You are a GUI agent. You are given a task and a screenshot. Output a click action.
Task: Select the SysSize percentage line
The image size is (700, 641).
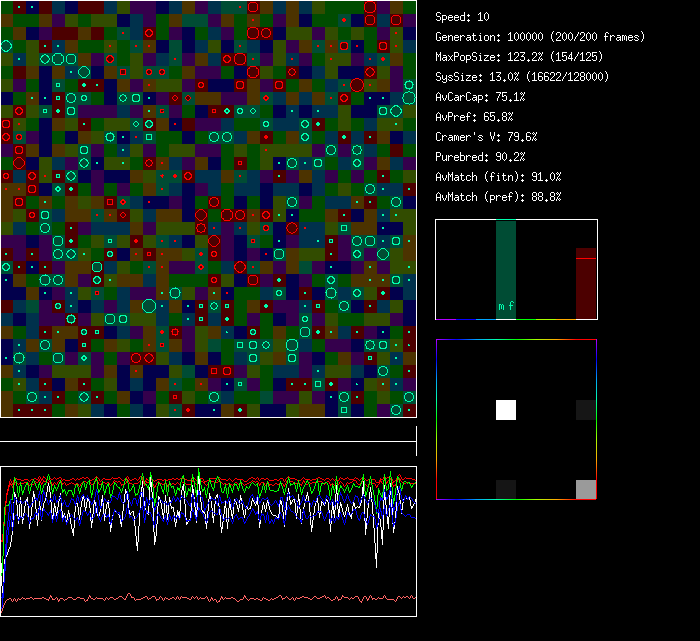coord(521,77)
